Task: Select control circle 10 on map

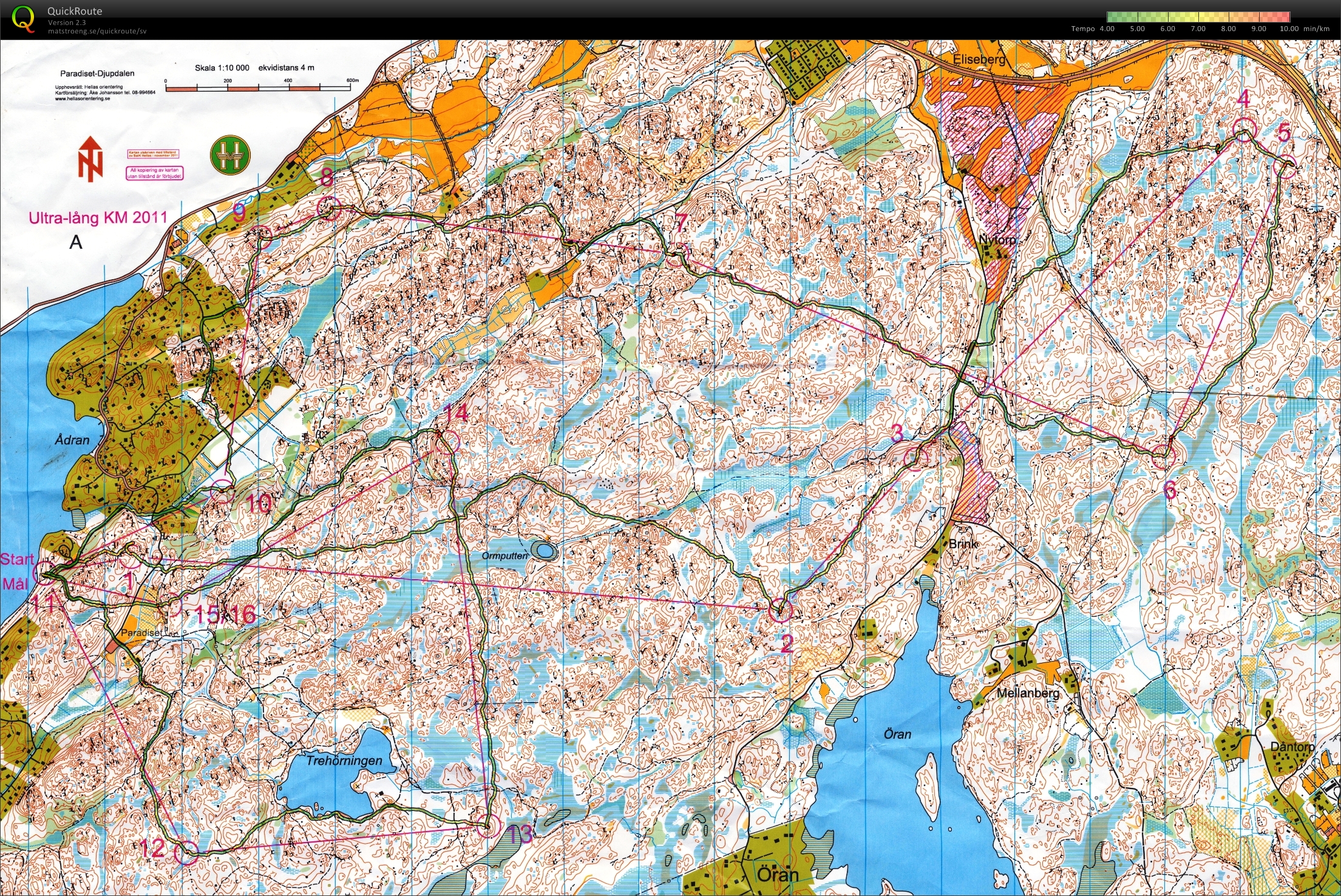Action: coord(222,490)
